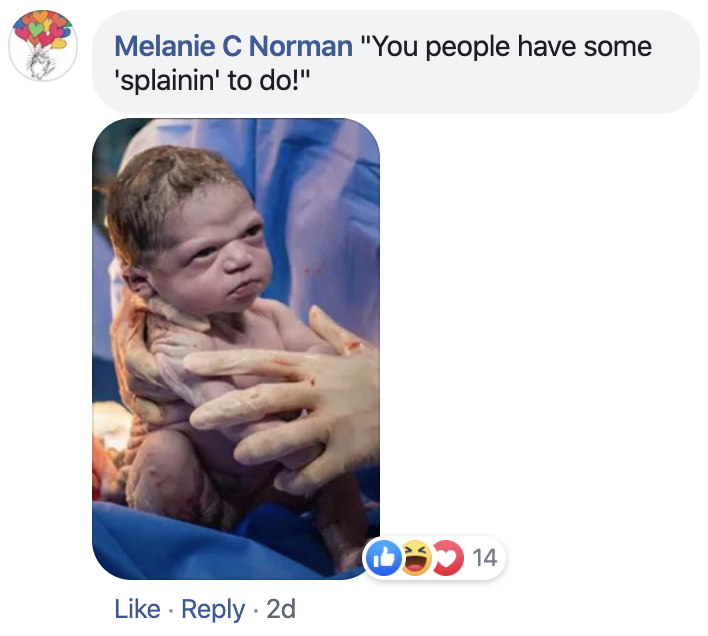708x636 pixels.
Task: Click the gloved hands in photo
Action: (x=289, y=397)
